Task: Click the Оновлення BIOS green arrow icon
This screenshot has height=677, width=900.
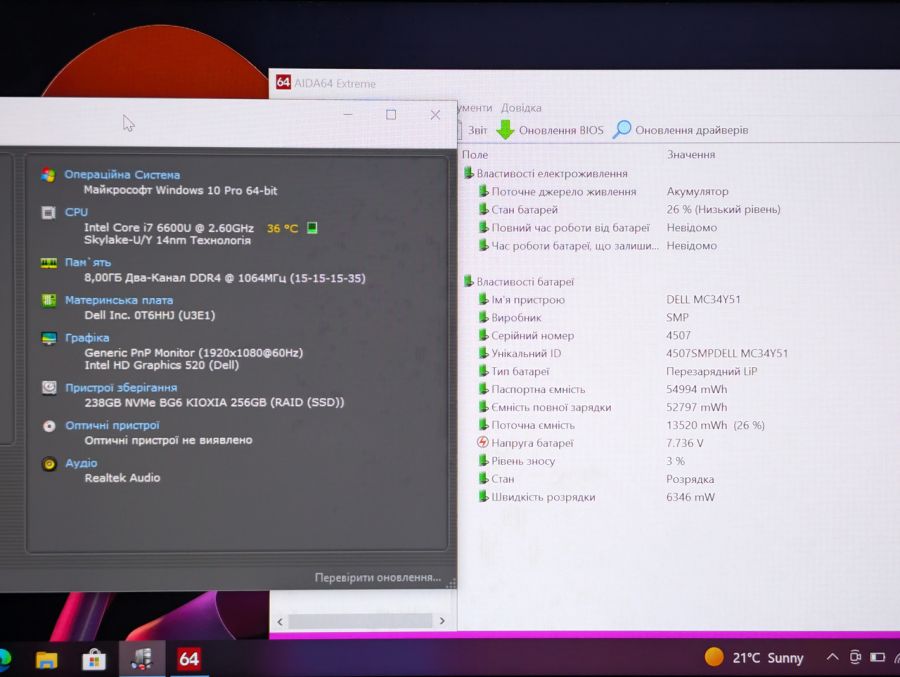Action: 505,130
